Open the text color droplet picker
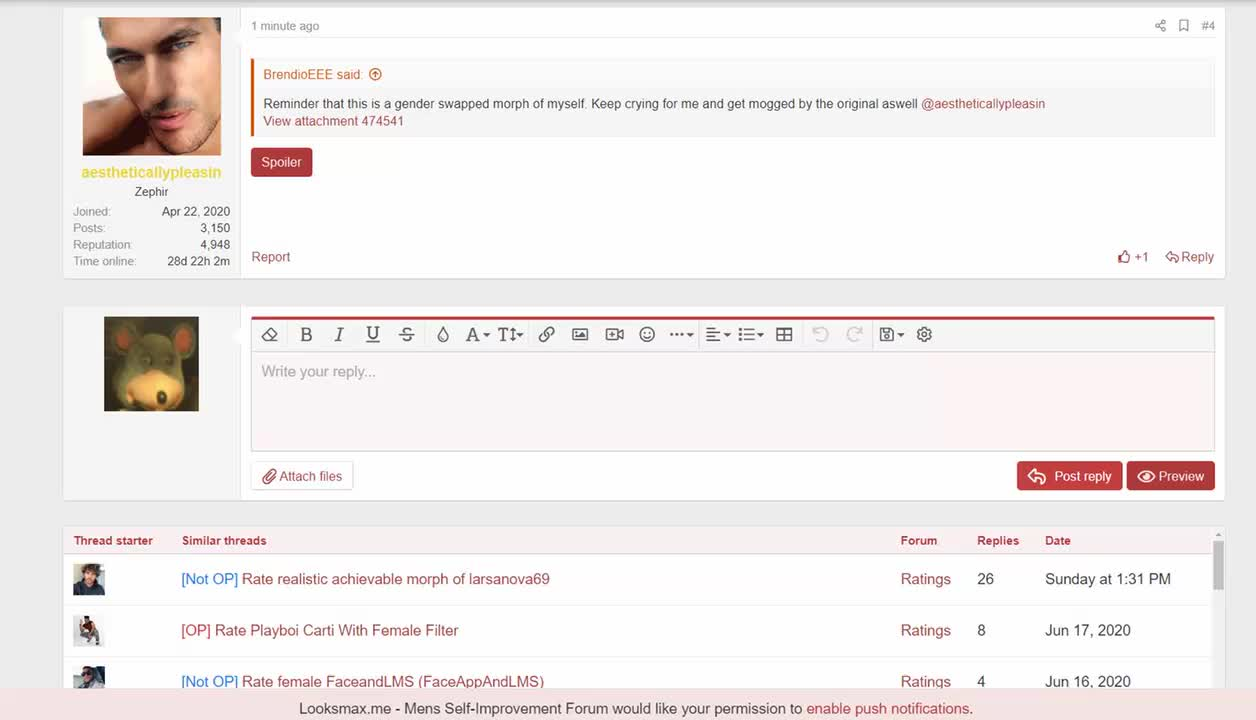The height and width of the screenshot is (720, 1256). [x=442, y=335]
